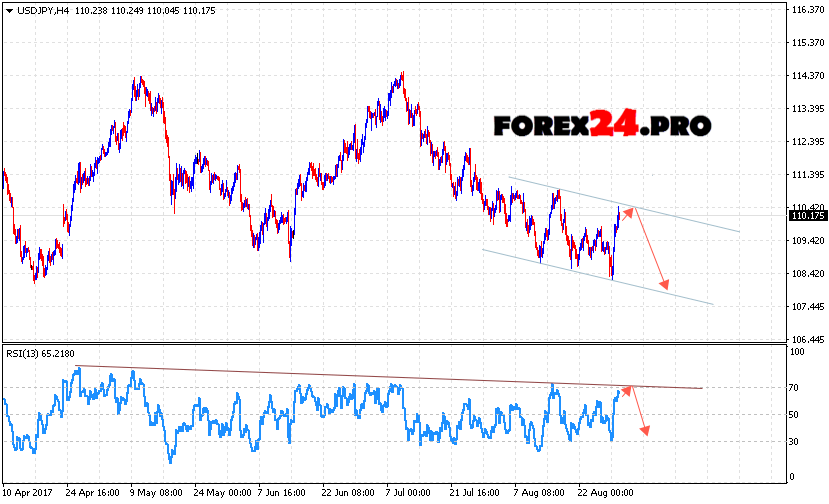Click the red up-arrow tip in RSI panel

pyautogui.click(x=629, y=388)
